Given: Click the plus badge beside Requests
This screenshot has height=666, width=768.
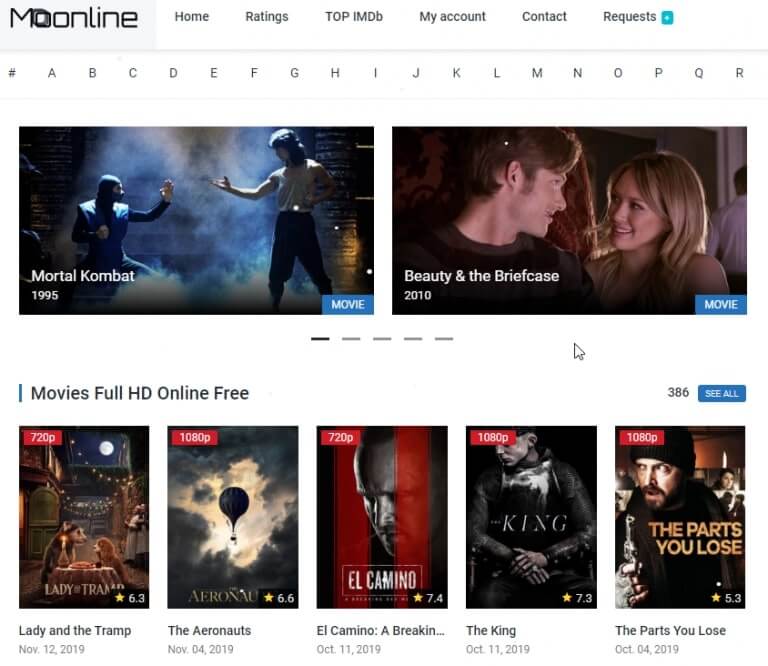Looking at the screenshot, I should coord(667,18).
